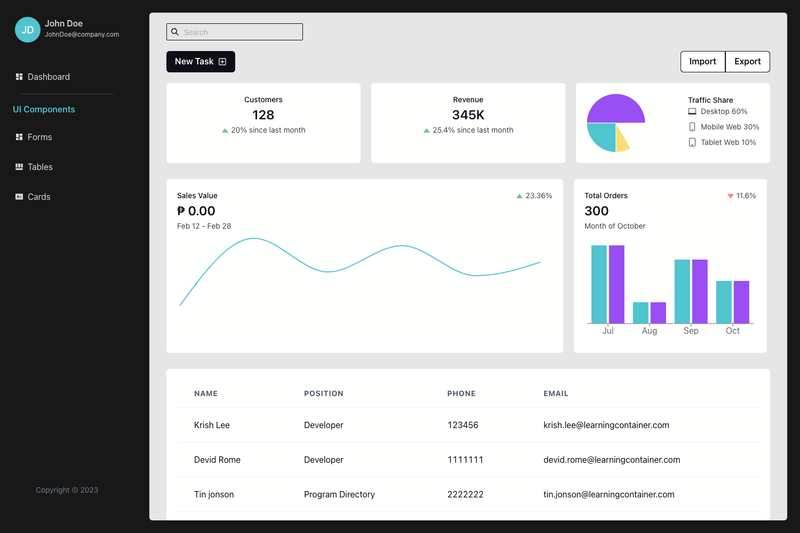Click the Cards sidebar icon
800x533 pixels.
click(x=19, y=196)
